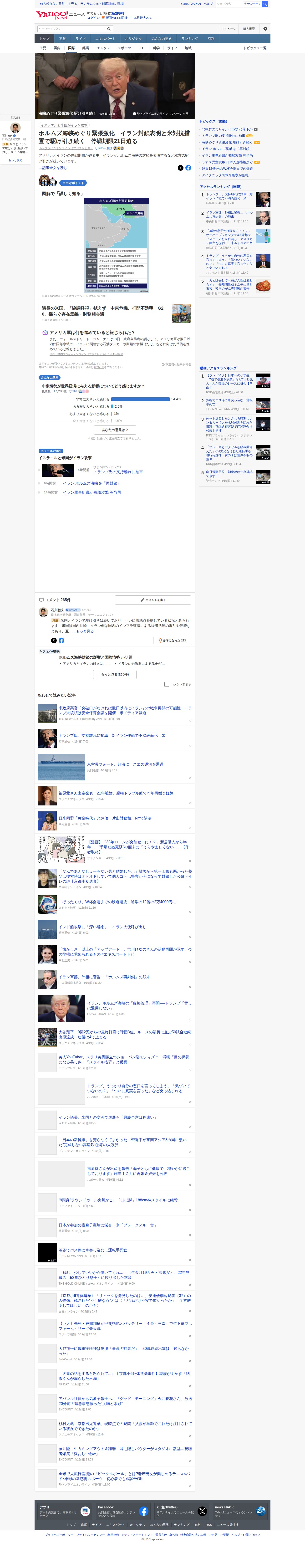
Task: Click the イスラエルと米国がイラン攻撃 topic tag above the headline
Action: point(64,125)
